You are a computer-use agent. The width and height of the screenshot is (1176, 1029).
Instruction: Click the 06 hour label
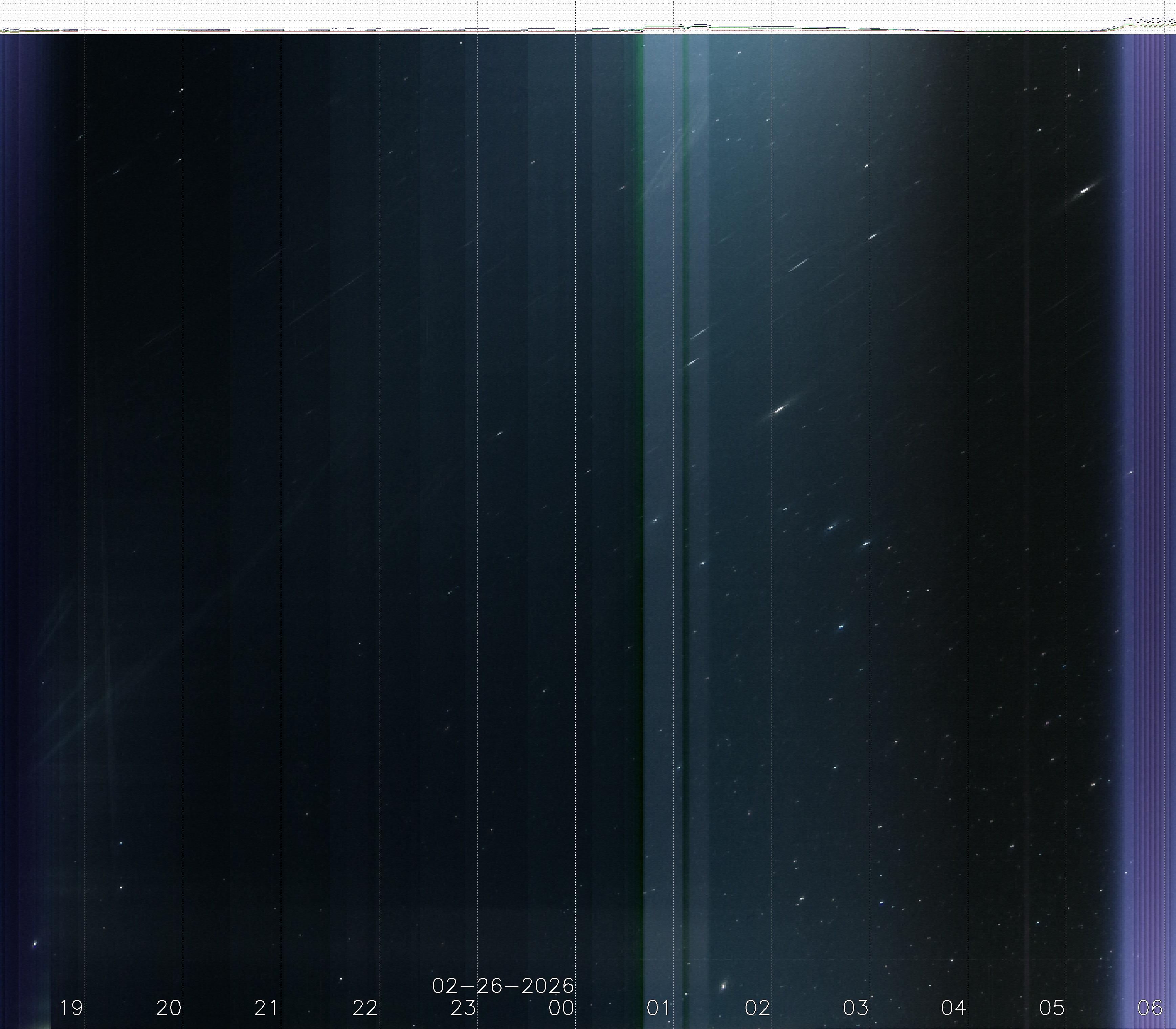[x=1150, y=1007]
